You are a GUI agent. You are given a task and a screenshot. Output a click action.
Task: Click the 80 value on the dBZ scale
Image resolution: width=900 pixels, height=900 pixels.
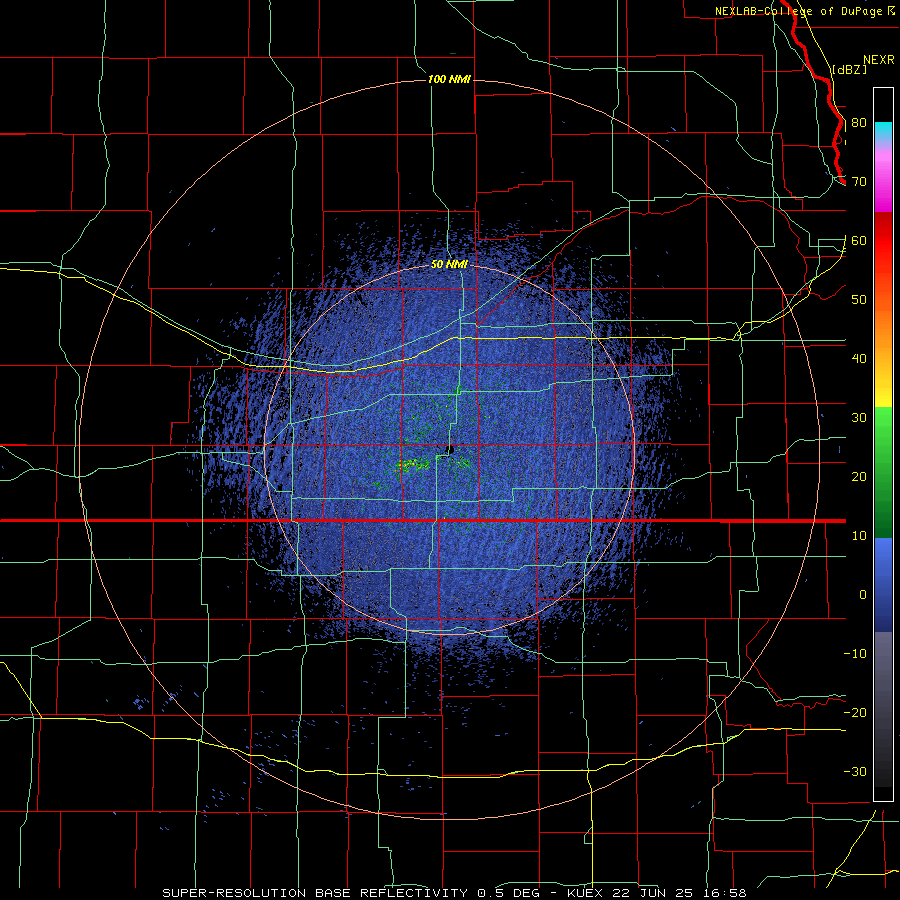(859, 123)
